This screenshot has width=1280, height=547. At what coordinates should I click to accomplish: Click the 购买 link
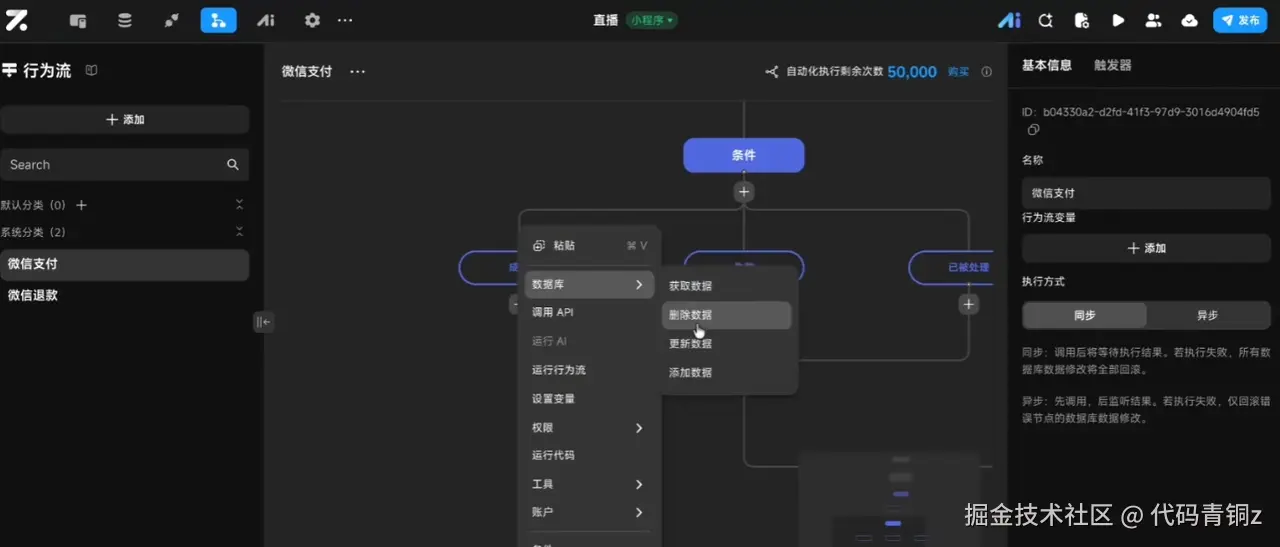pos(958,72)
